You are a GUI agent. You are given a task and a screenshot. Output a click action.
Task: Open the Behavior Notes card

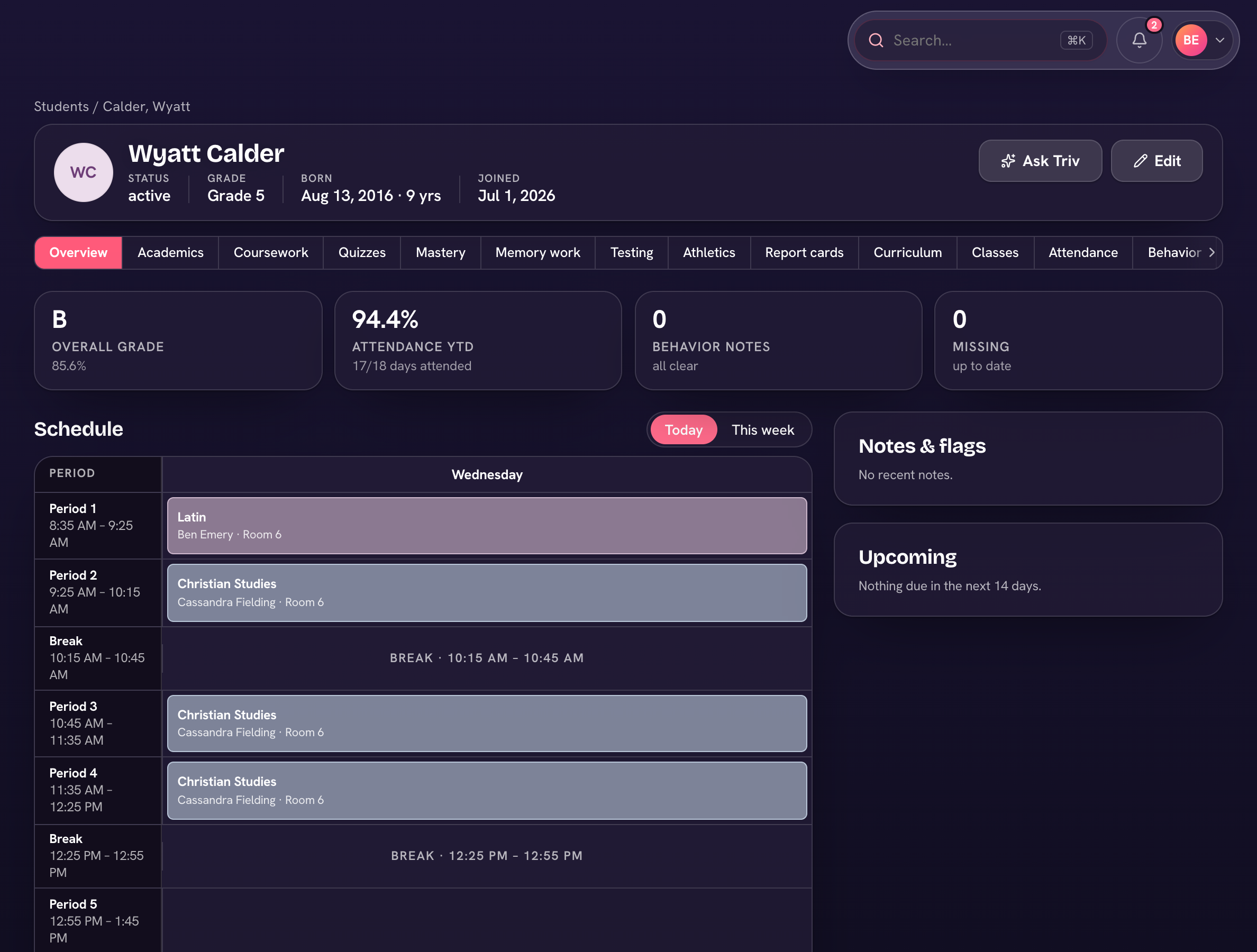779,341
